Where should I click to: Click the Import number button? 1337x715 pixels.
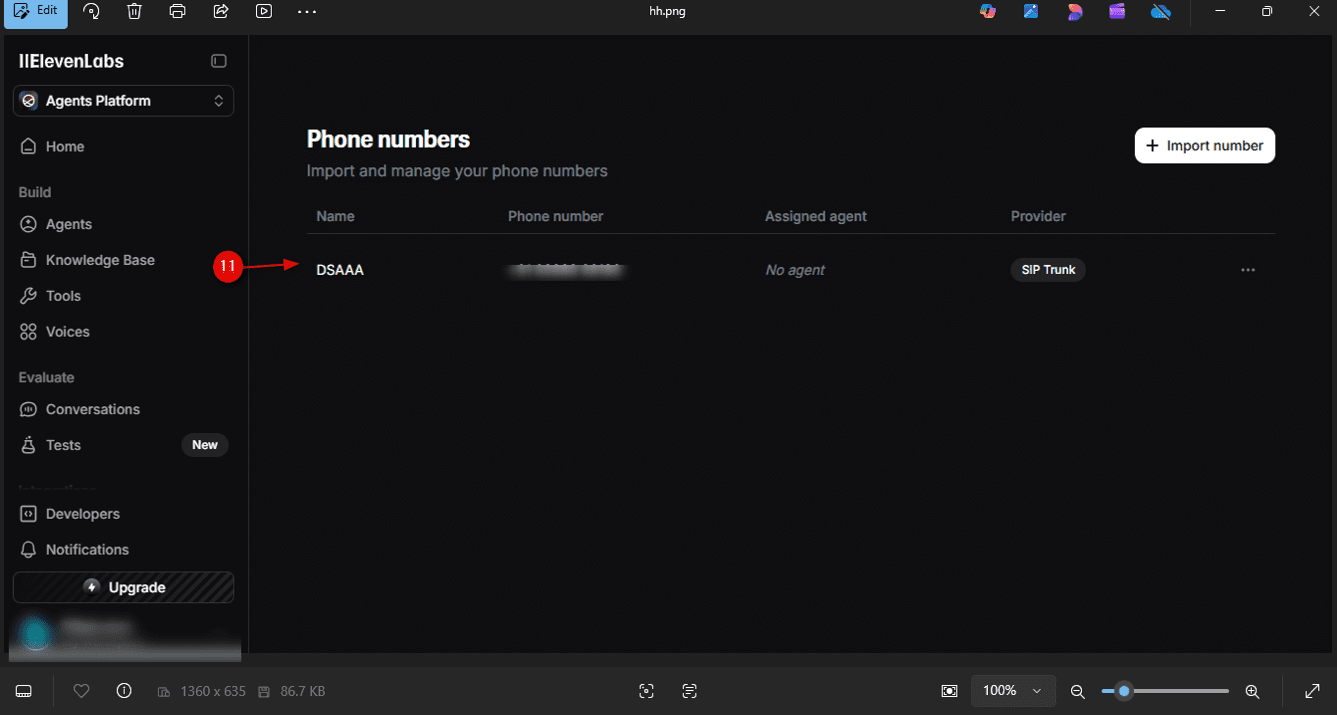tap(1204, 145)
